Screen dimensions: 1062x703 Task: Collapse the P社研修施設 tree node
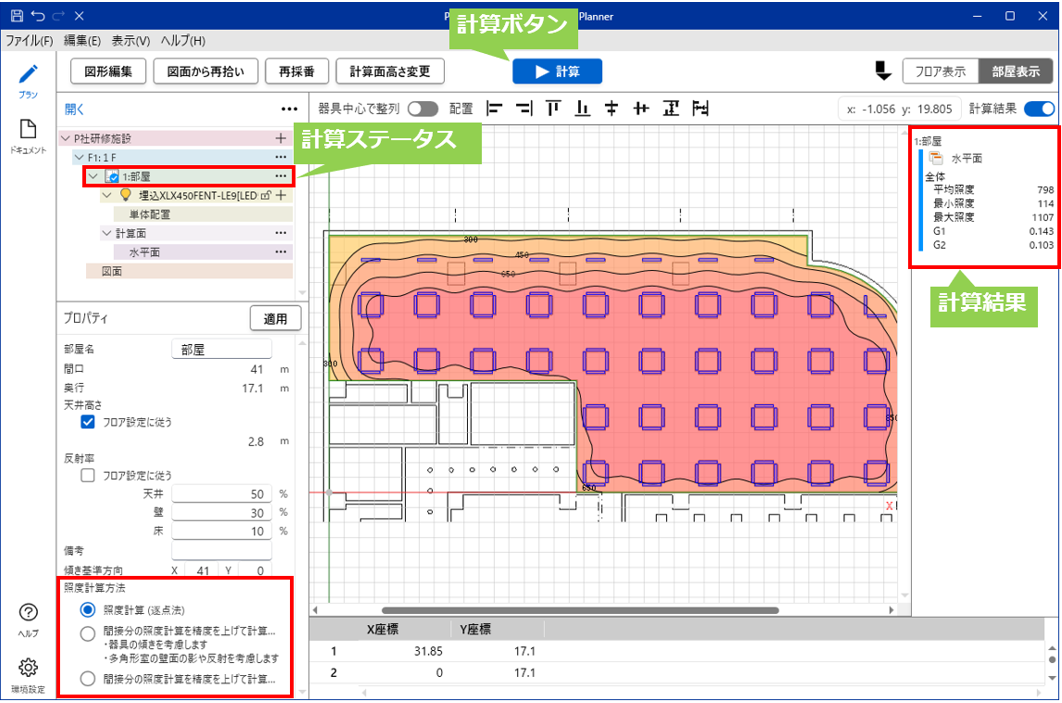click(66, 139)
